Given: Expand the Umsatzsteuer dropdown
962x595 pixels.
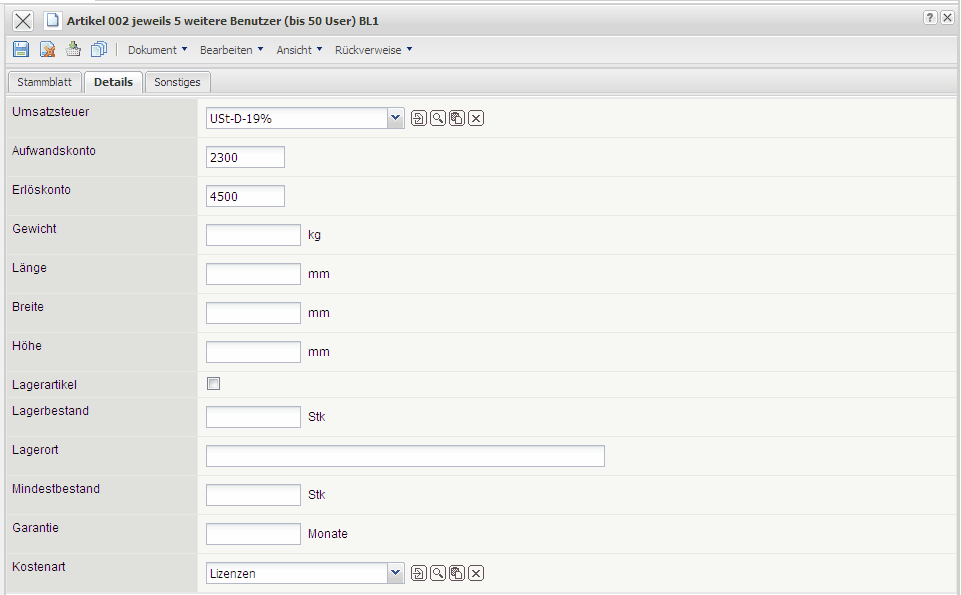Looking at the screenshot, I should coord(395,119).
